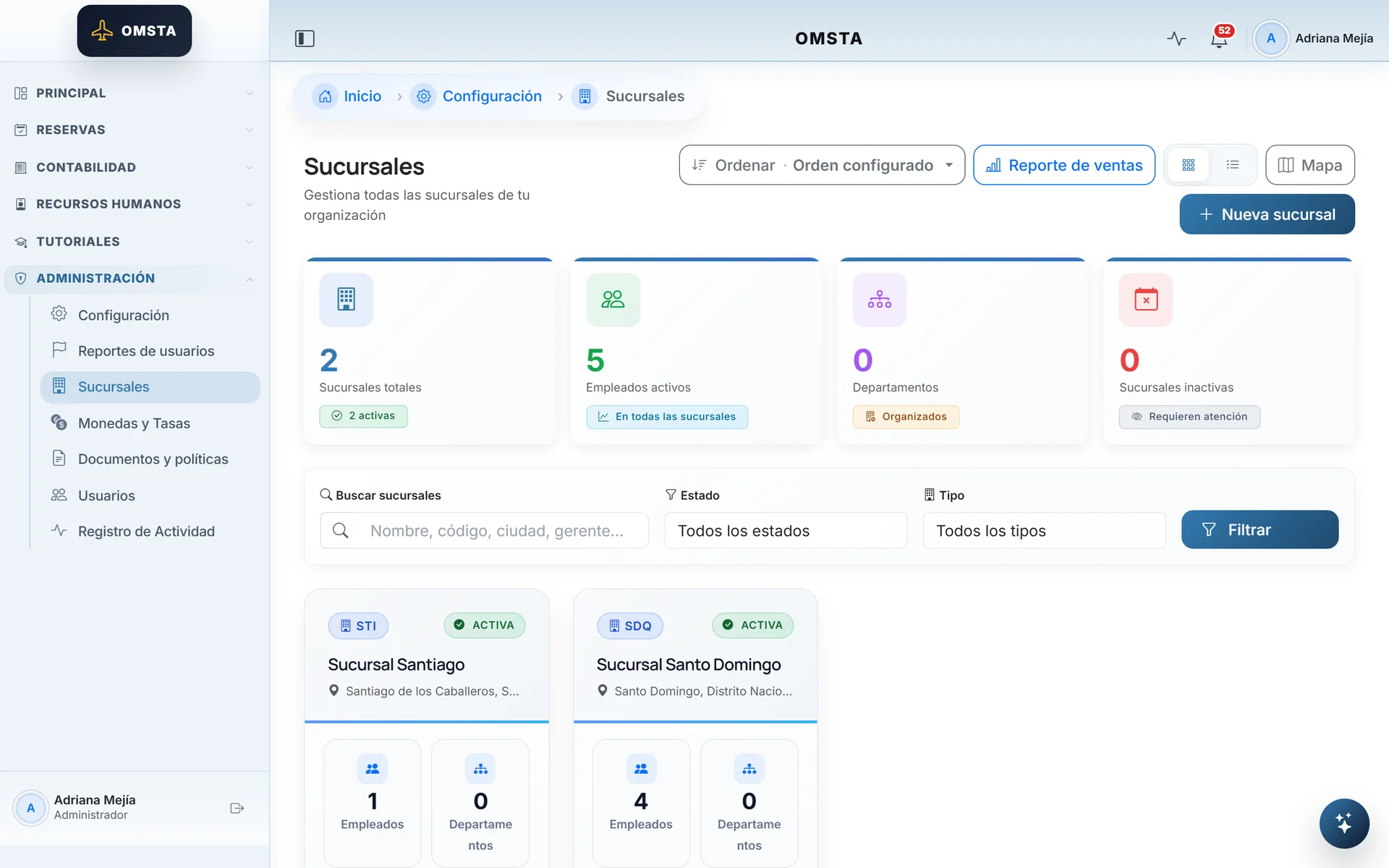Open notifications bell with 52 badge
Image resolution: width=1389 pixels, height=868 pixels.
[1220, 38]
